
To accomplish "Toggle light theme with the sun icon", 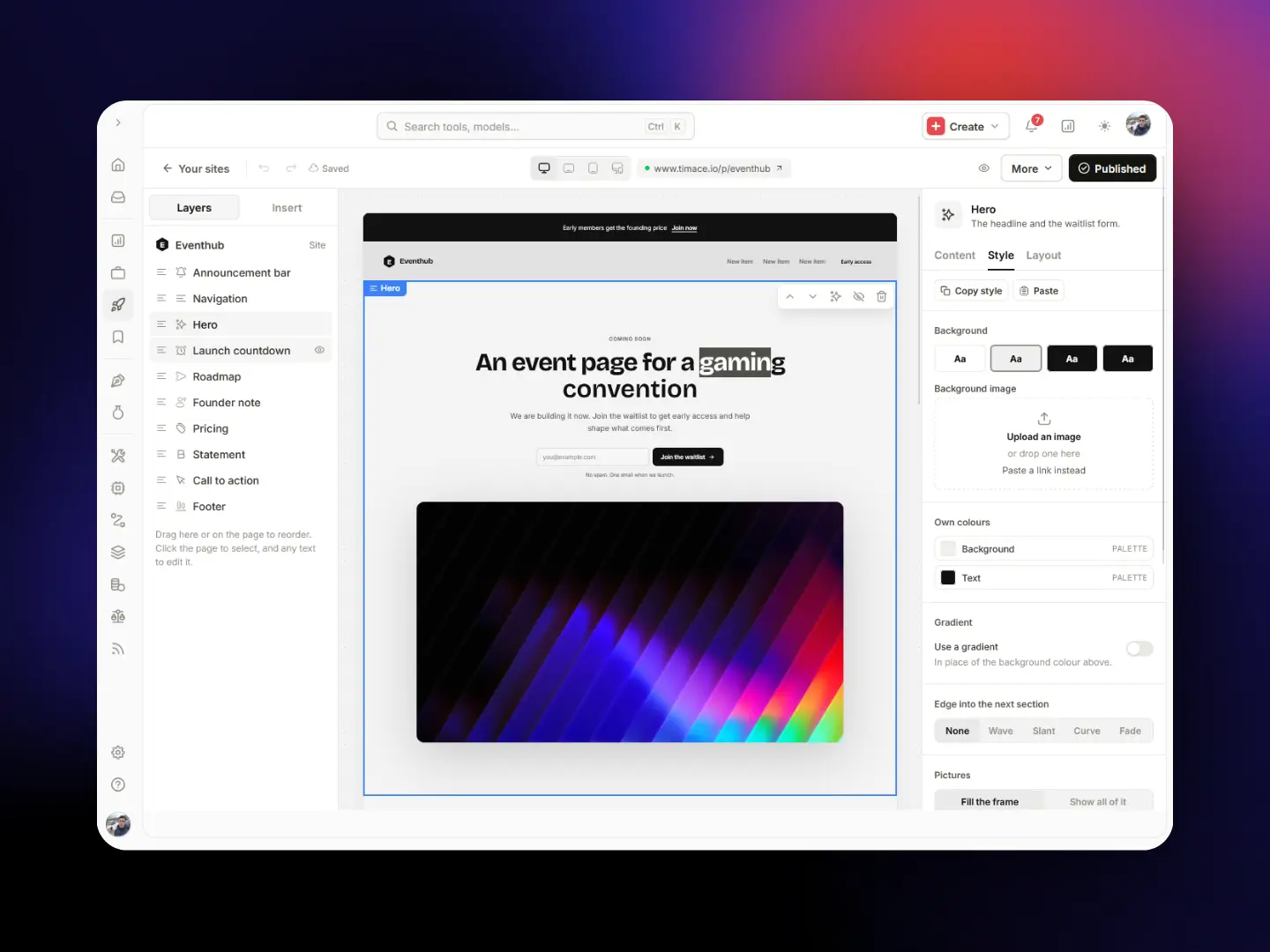I will pyautogui.click(x=1104, y=126).
